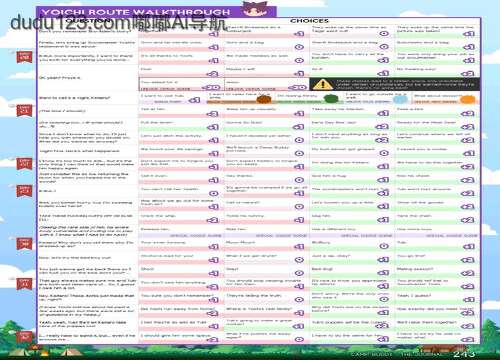The height and width of the screenshot is (360, 500).
Task: Choose the 'Bad dog!' answer
Action: tap(352, 271)
